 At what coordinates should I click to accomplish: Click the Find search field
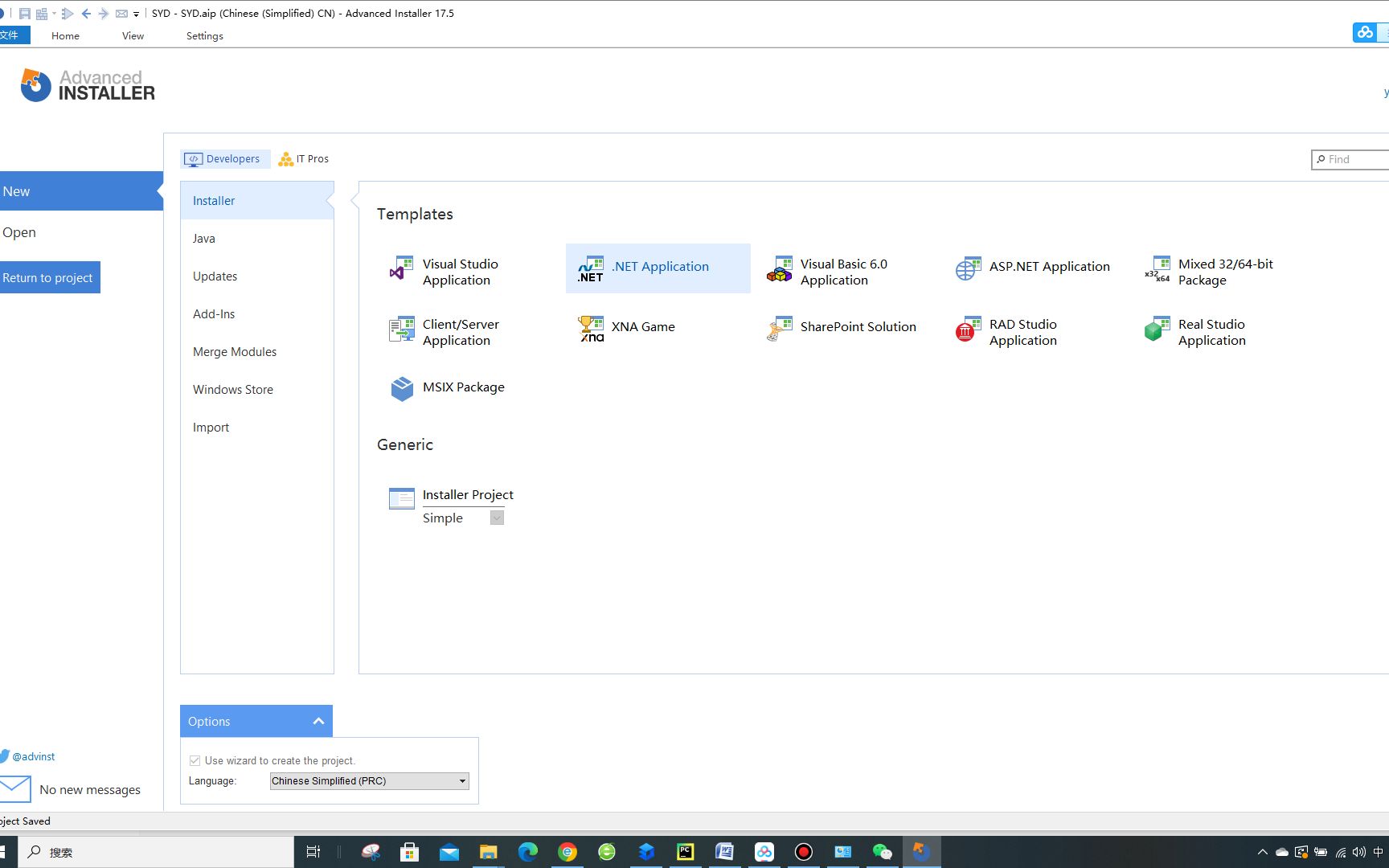1350,159
